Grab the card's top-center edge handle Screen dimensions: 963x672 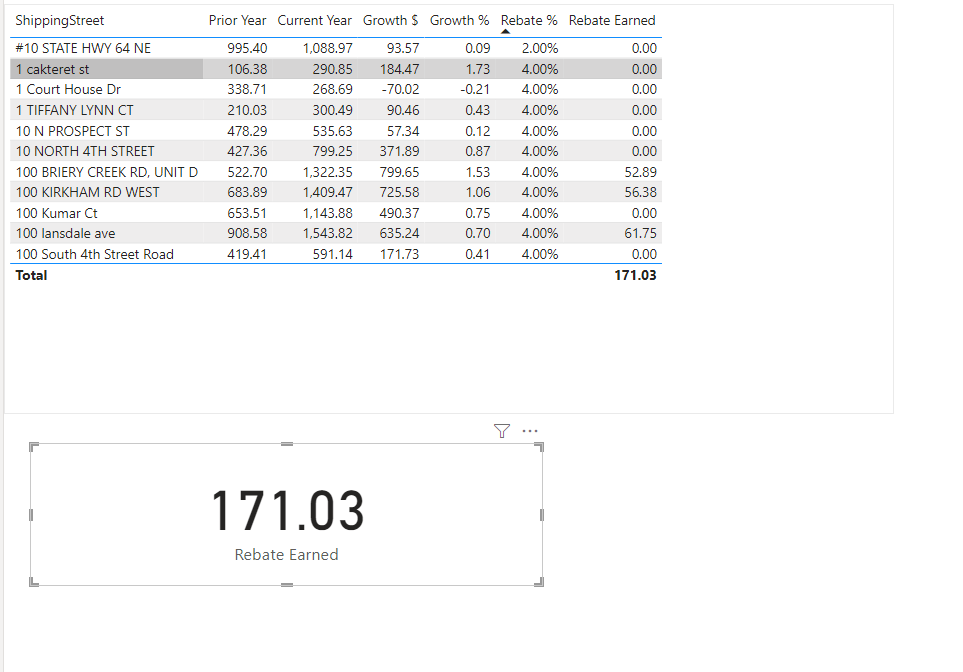pyautogui.click(x=287, y=443)
